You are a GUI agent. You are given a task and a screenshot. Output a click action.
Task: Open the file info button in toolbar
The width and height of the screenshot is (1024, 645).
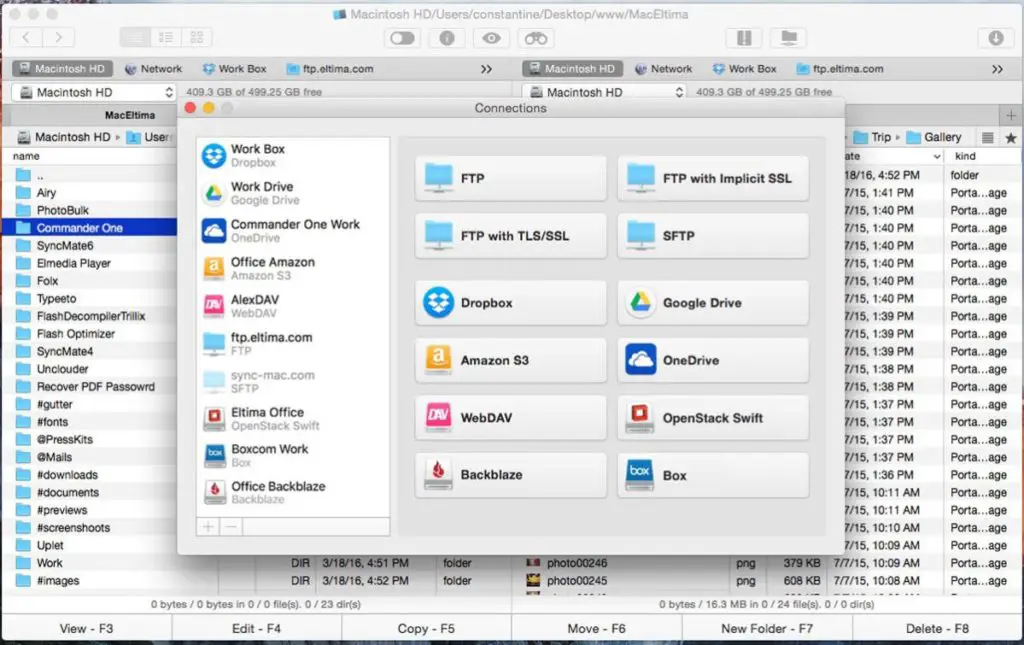(x=447, y=39)
